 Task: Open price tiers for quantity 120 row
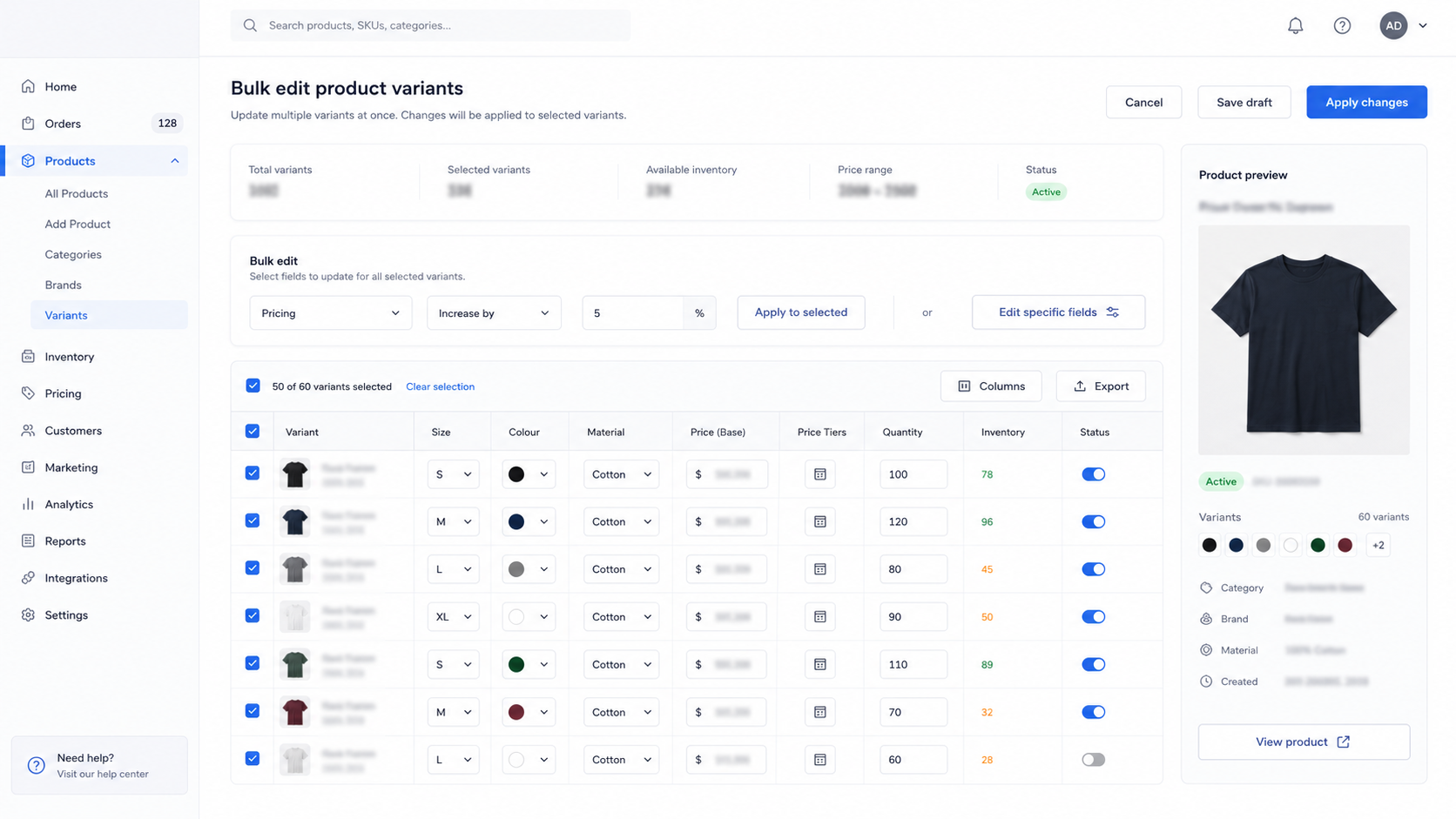click(819, 521)
